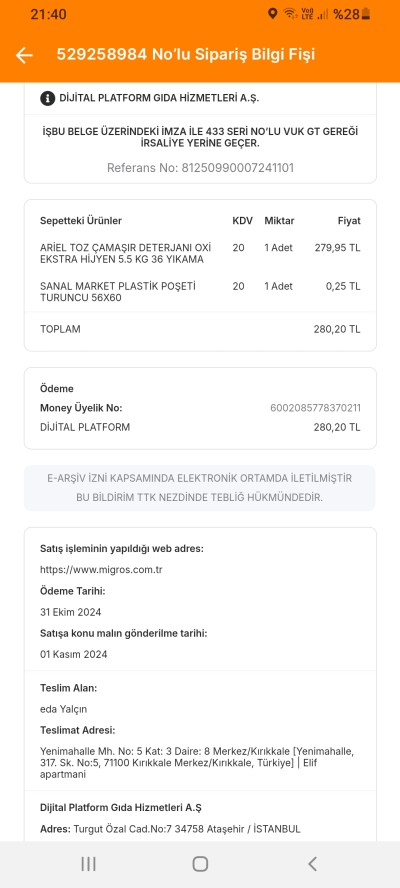This screenshot has height=888, width=400.
Task: Go back using the header arrow
Action: coord(24,55)
